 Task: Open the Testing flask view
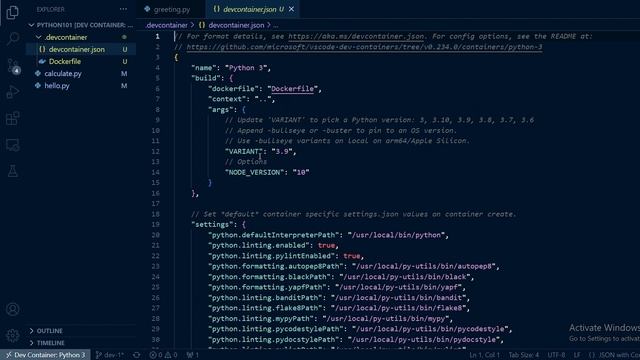tap(13, 171)
